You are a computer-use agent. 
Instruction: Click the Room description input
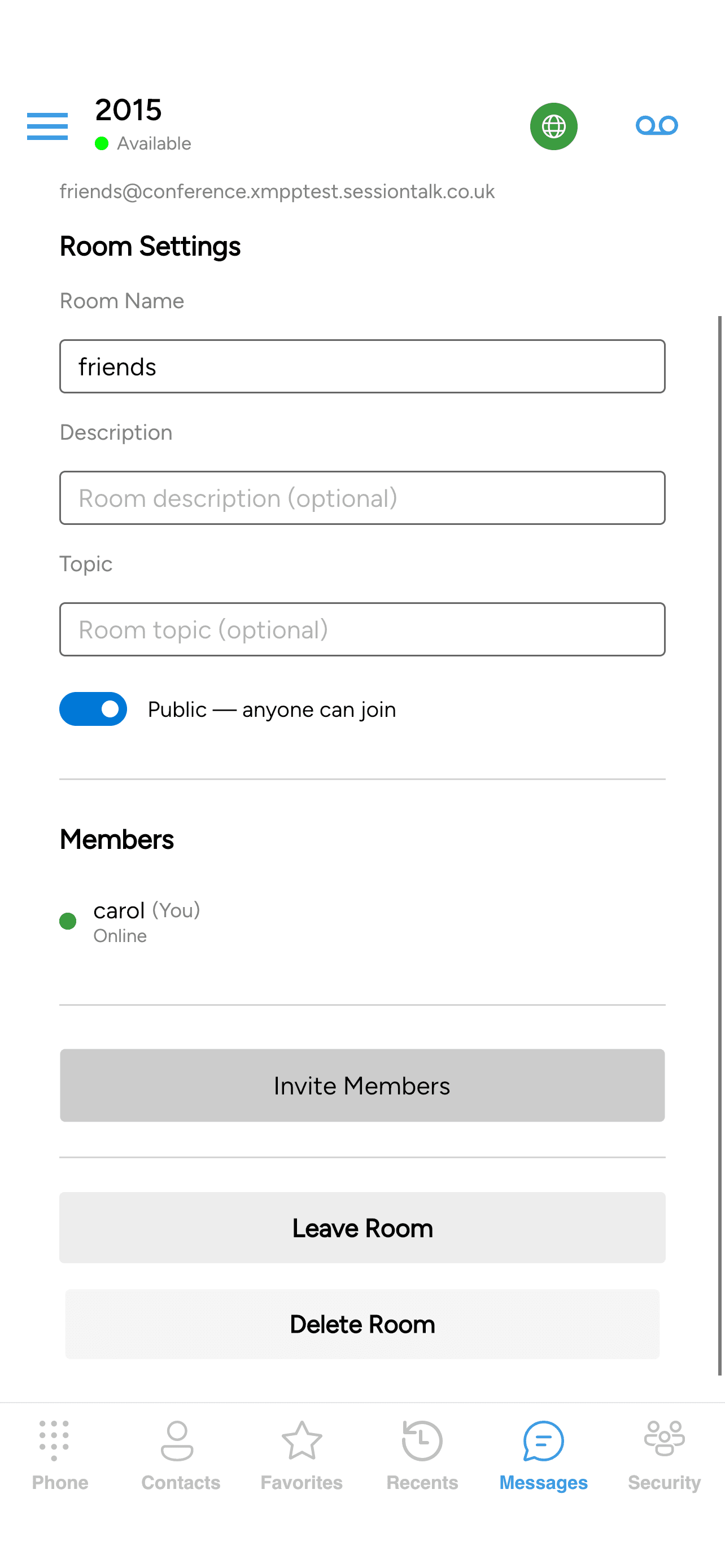362,498
